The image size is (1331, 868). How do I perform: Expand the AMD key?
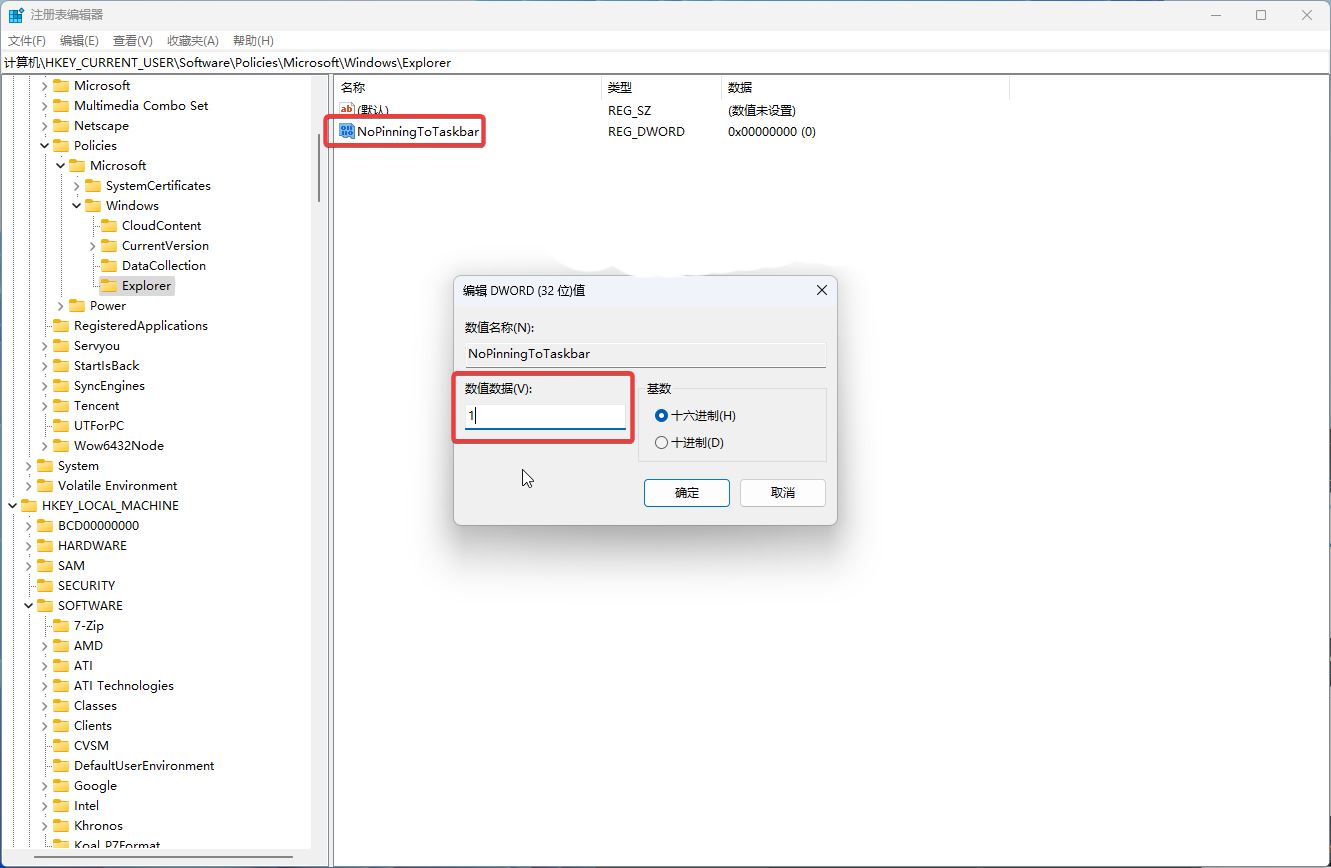click(45, 645)
